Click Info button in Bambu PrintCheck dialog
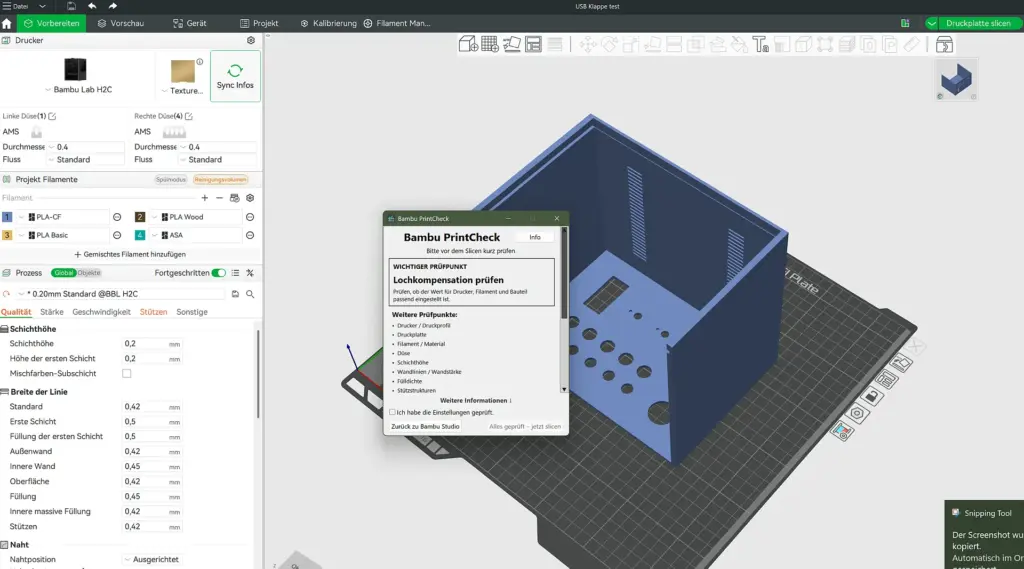The image size is (1024, 569). (x=535, y=237)
